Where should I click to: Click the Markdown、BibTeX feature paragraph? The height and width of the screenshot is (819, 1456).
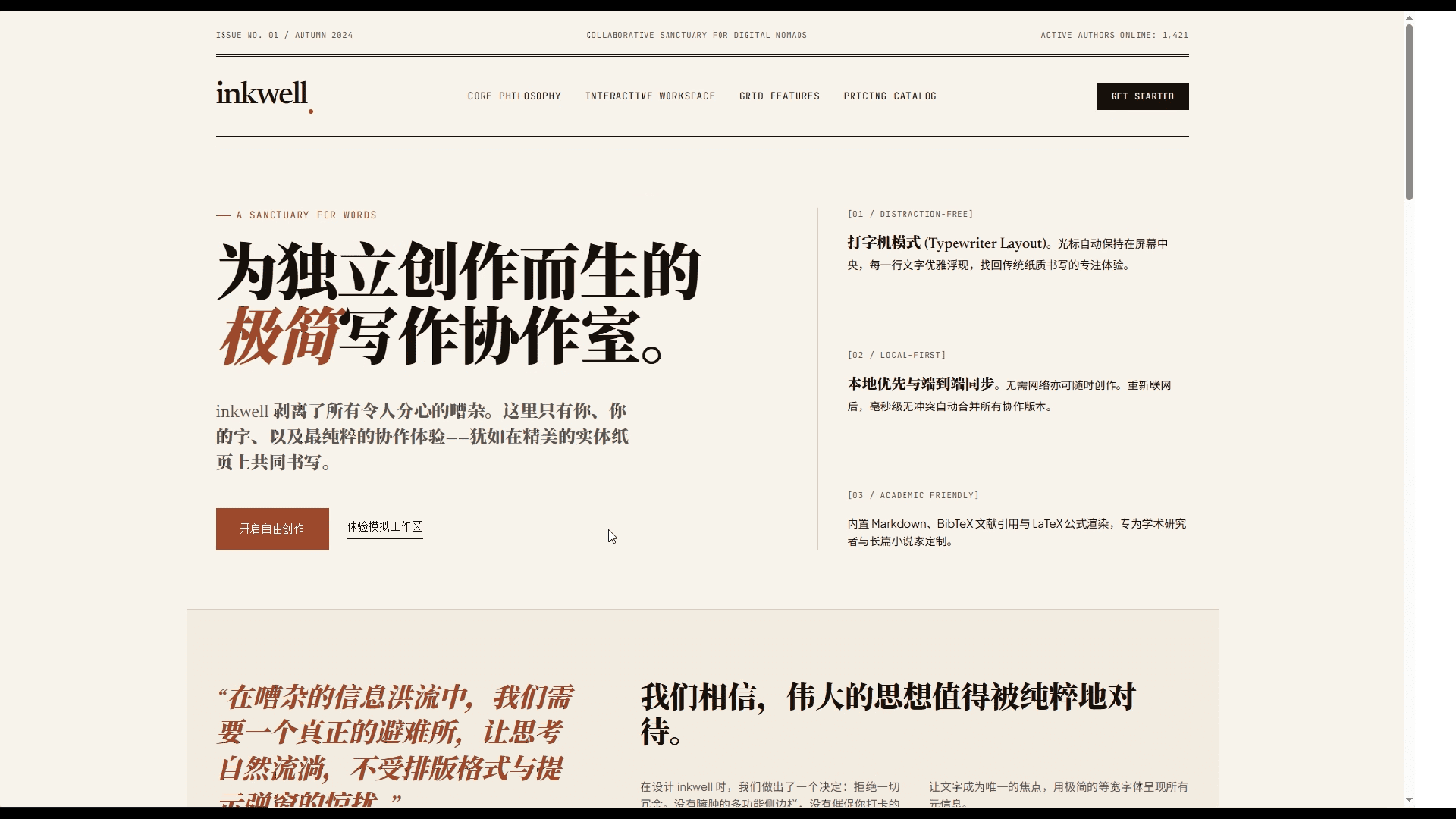click(1016, 532)
